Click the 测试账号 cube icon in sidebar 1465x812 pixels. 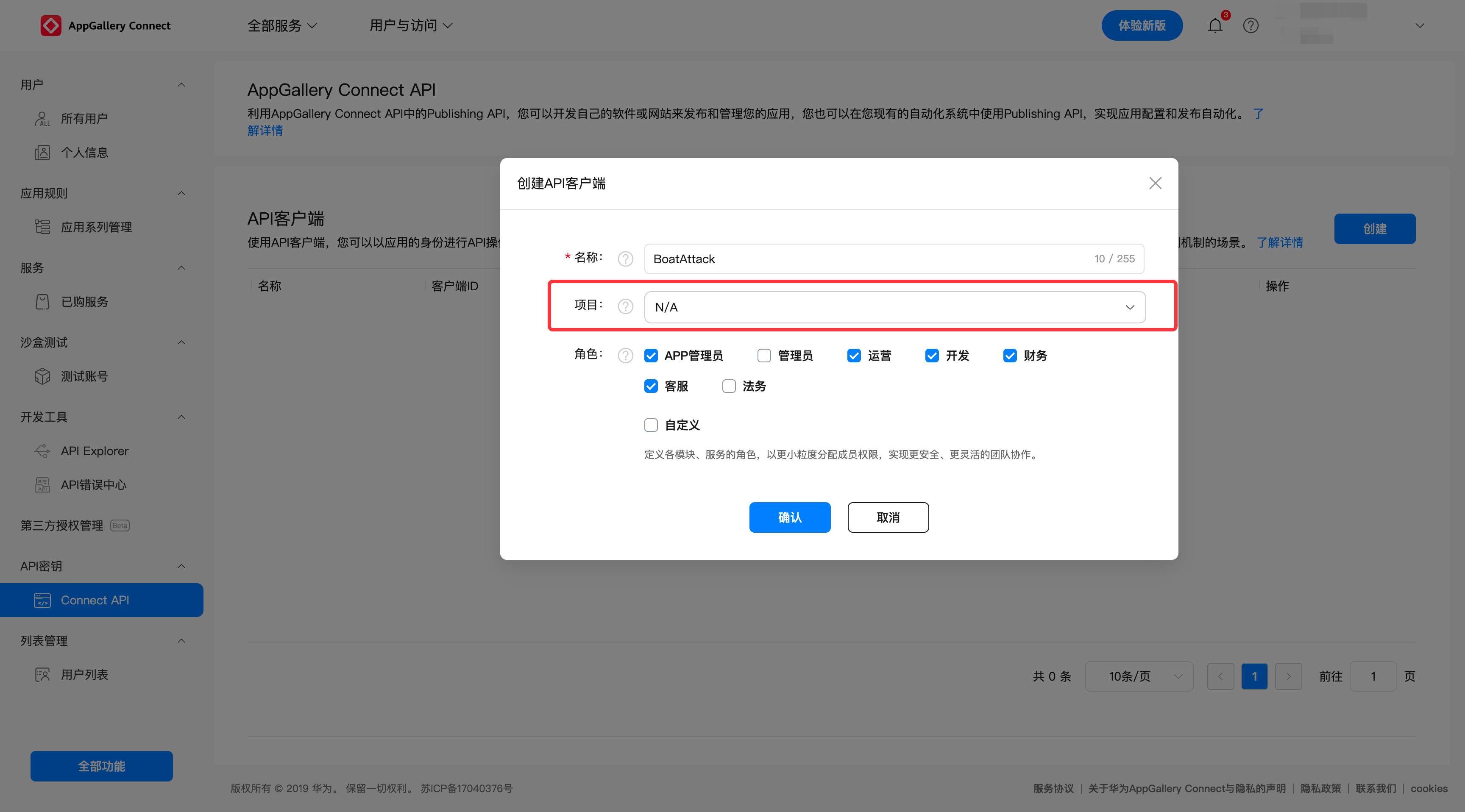point(43,376)
